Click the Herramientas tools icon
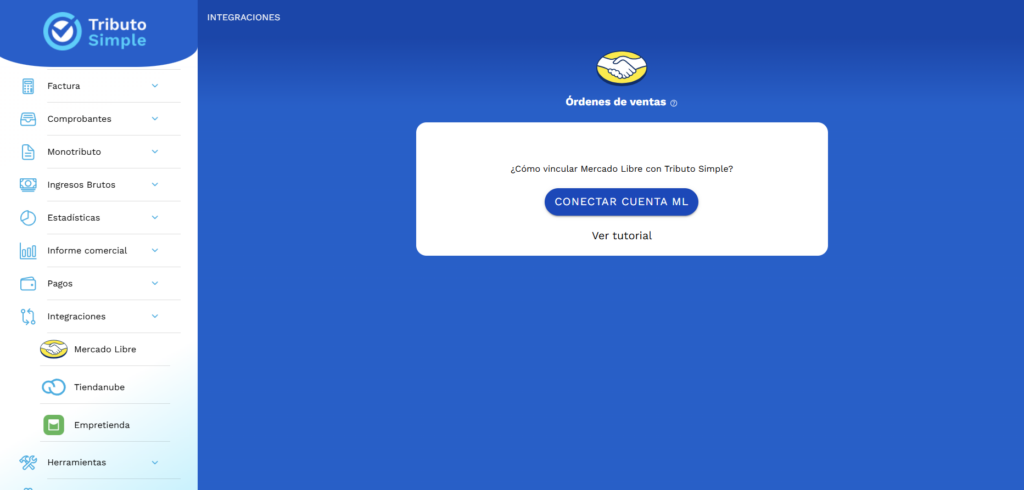The width and height of the screenshot is (1024, 490). point(28,462)
